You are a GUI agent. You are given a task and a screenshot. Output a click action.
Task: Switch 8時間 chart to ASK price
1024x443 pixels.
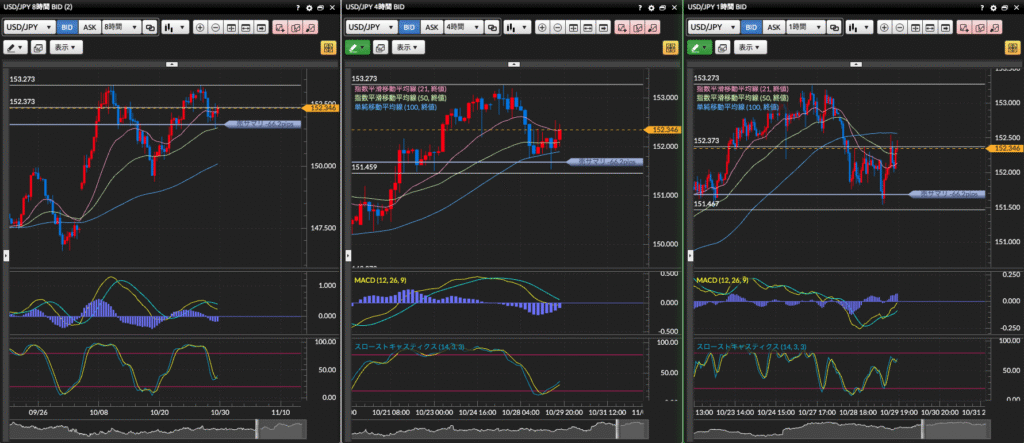pyautogui.click(x=89, y=27)
